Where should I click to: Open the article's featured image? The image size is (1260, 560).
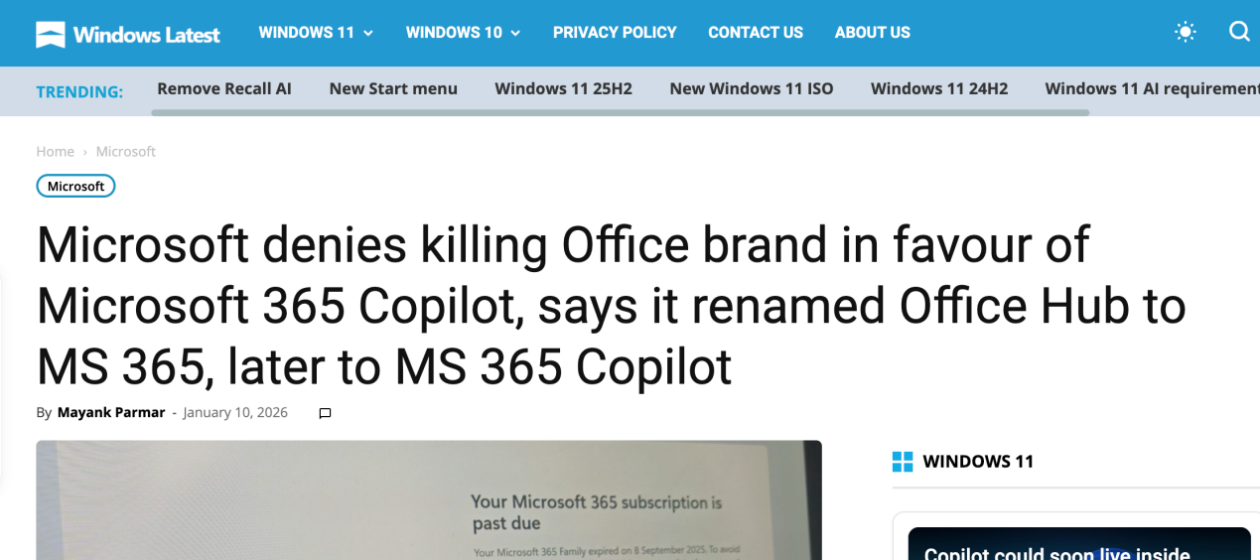(428, 500)
